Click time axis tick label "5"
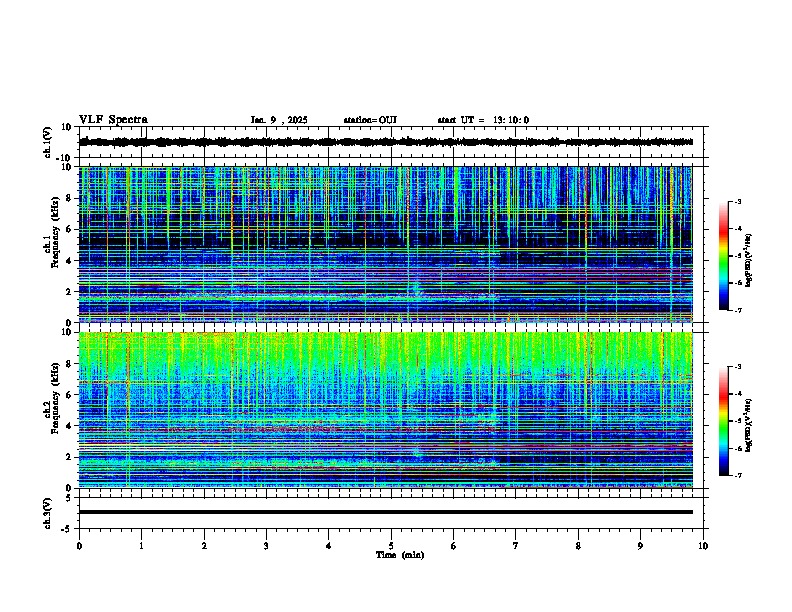 pyautogui.click(x=391, y=546)
